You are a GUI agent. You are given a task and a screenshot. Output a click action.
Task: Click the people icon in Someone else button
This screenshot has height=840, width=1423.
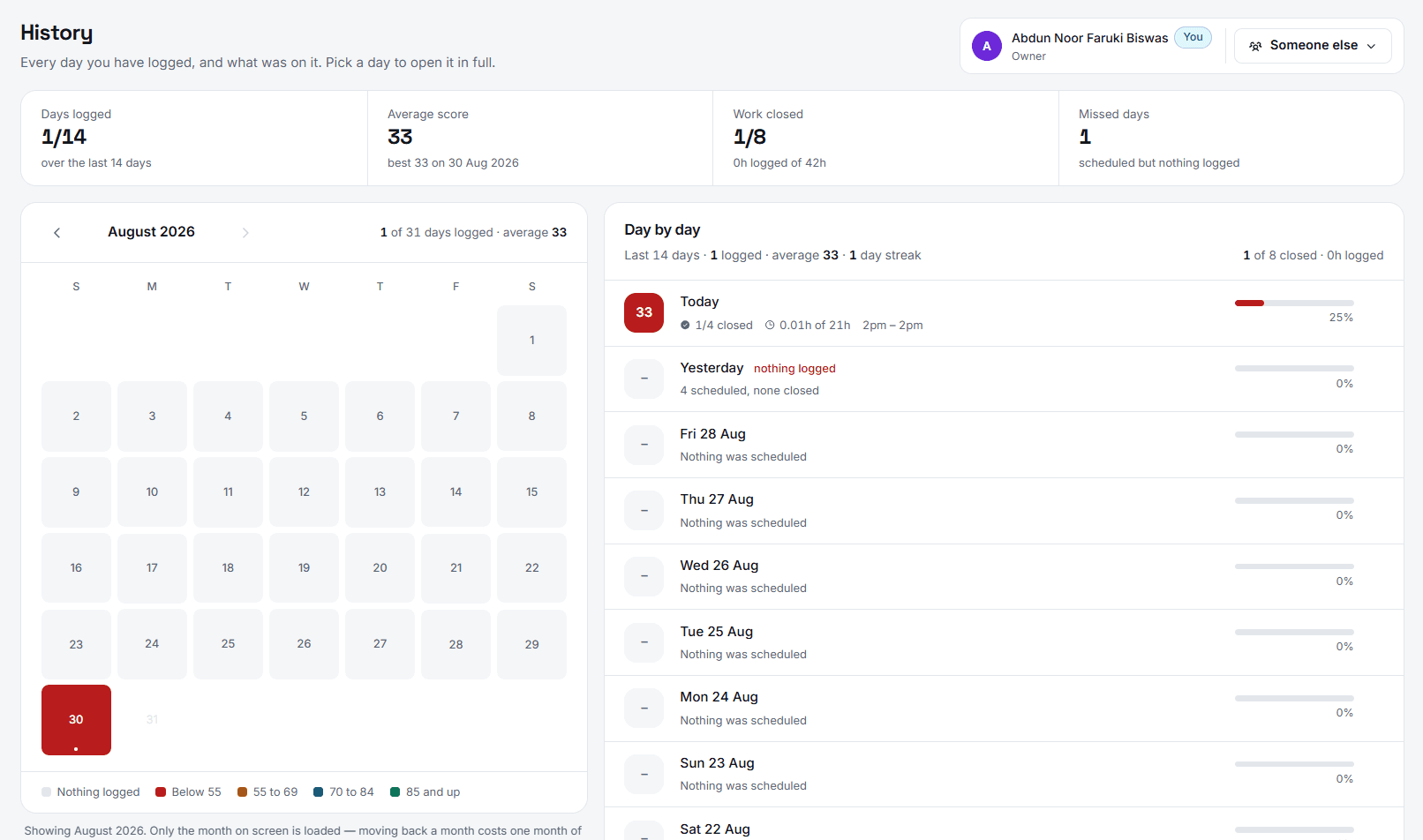(1255, 46)
